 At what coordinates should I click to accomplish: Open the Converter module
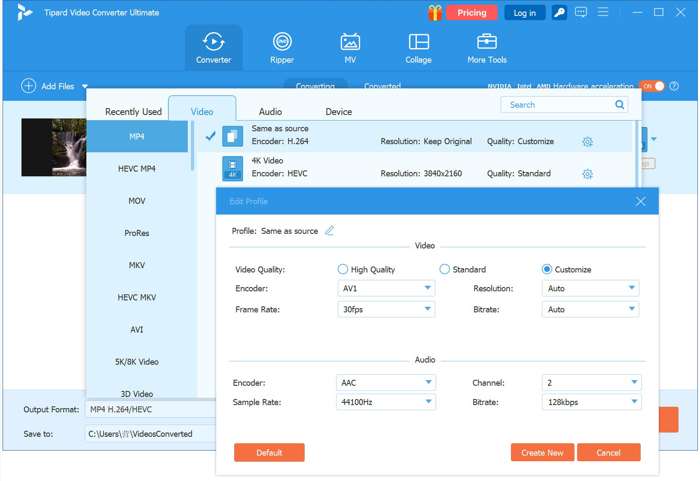click(x=213, y=48)
